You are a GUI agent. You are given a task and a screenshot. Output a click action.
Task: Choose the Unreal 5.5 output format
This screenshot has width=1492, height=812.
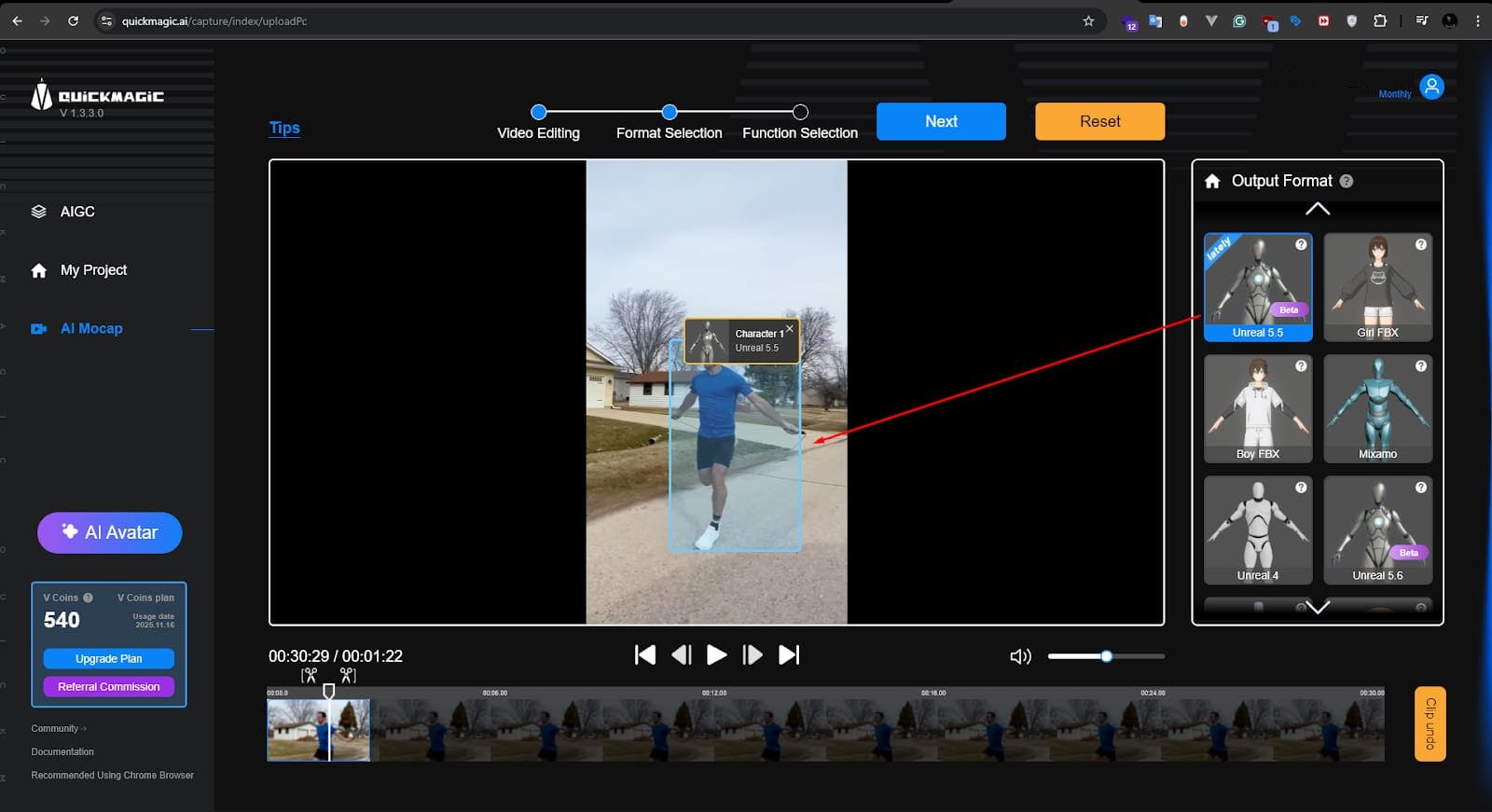[x=1258, y=287]
